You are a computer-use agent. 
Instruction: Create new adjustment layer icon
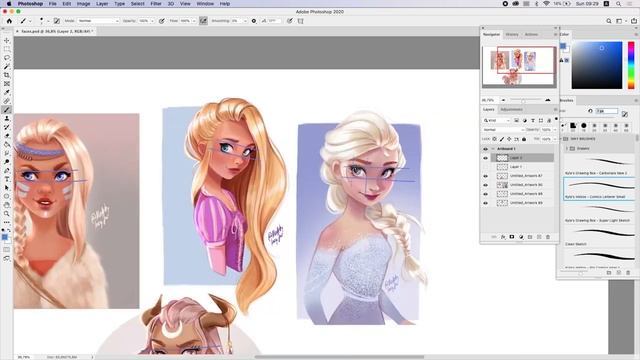pyautogui.click(x=521, y=237)
